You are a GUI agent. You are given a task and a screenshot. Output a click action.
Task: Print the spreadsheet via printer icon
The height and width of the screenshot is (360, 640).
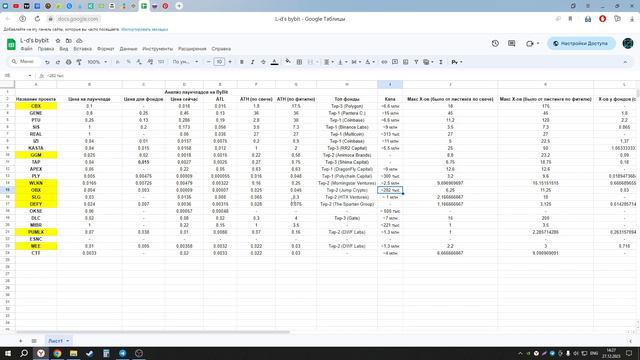tap(68, 62)
